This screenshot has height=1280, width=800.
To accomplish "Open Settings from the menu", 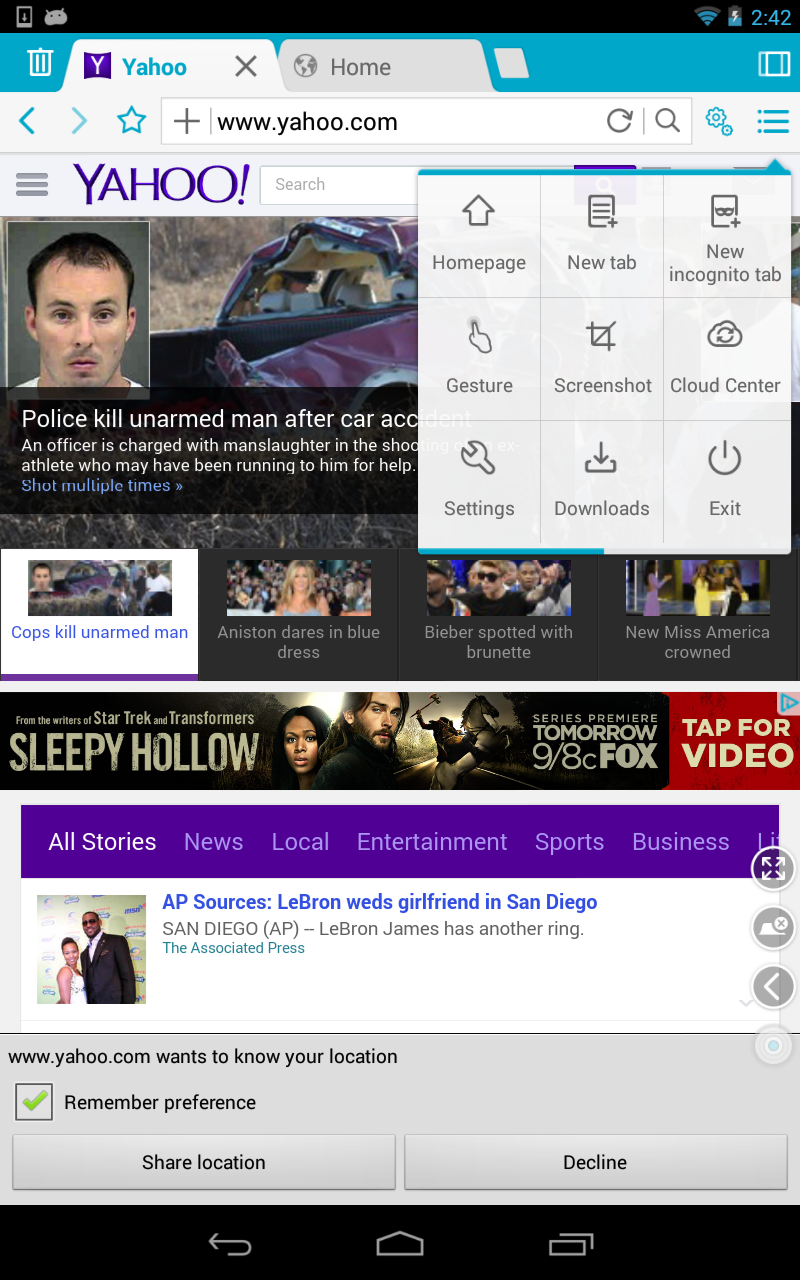I will click(479, 482).
